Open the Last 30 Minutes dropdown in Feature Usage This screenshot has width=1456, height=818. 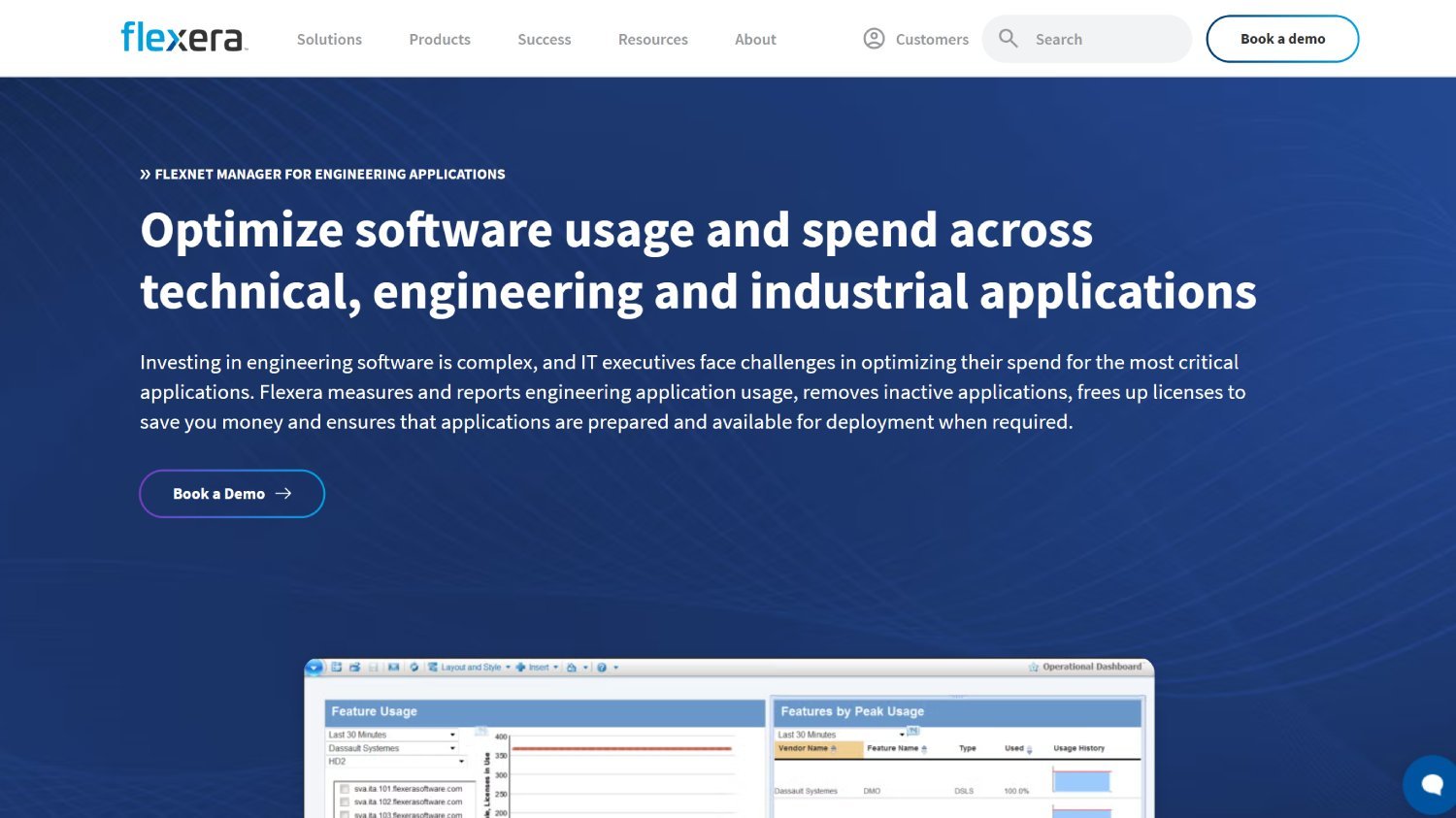pyautogui.click(x=452, y=735)
